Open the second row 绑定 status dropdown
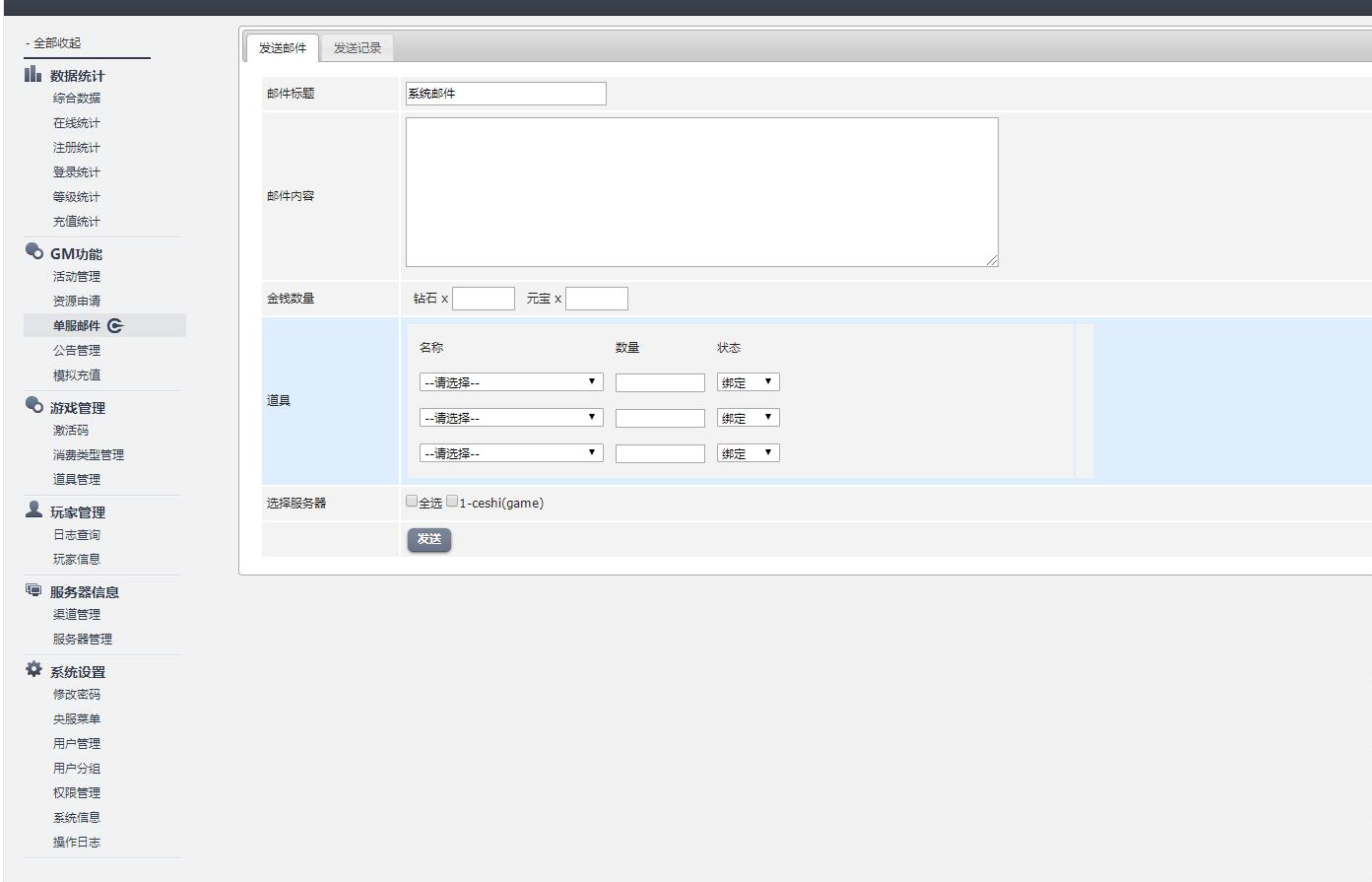 748,418
